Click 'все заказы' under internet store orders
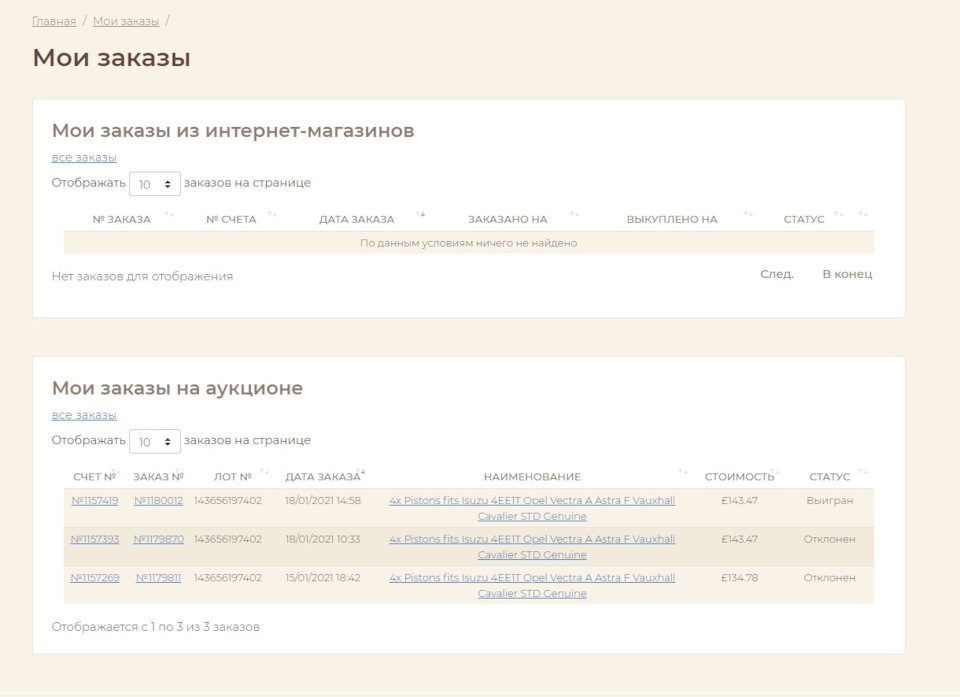960x697 pixels. point(84,157)
